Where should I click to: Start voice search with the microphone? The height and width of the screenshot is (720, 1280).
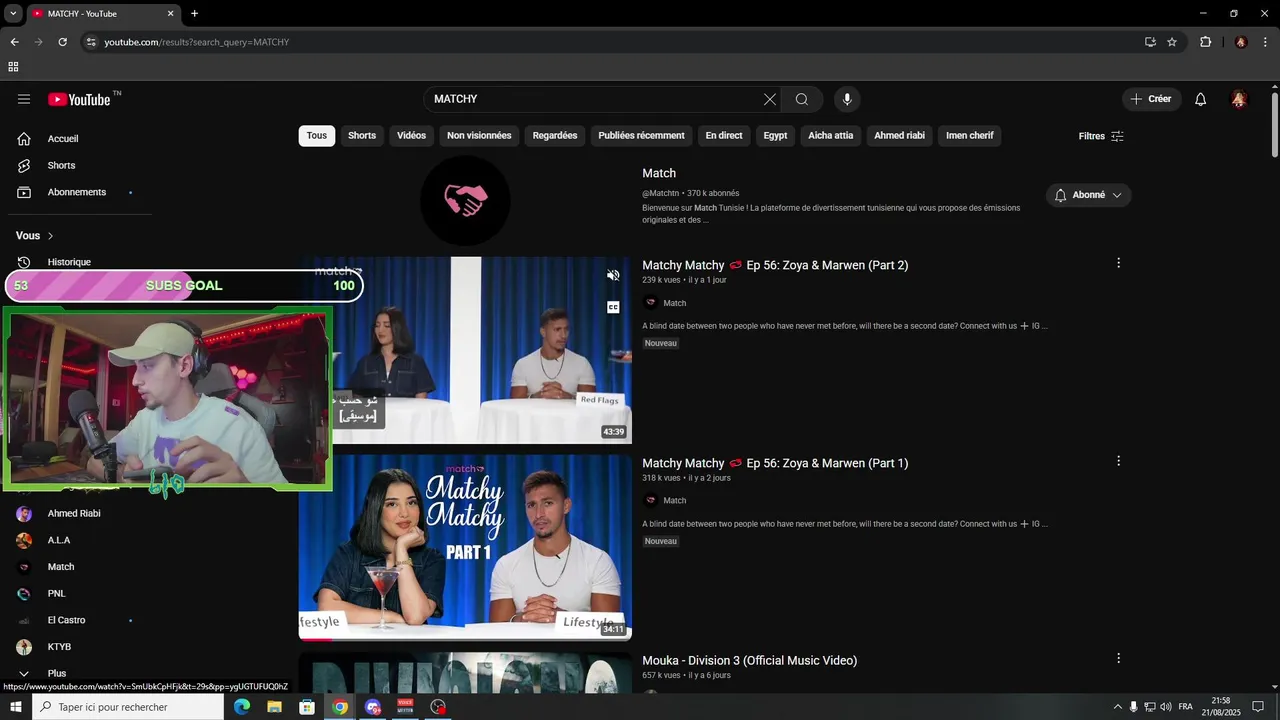pos(847,99)
